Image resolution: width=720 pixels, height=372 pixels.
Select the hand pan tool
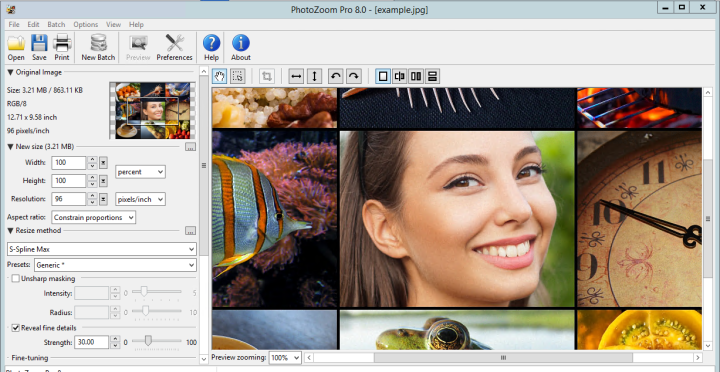click(219, 76)
